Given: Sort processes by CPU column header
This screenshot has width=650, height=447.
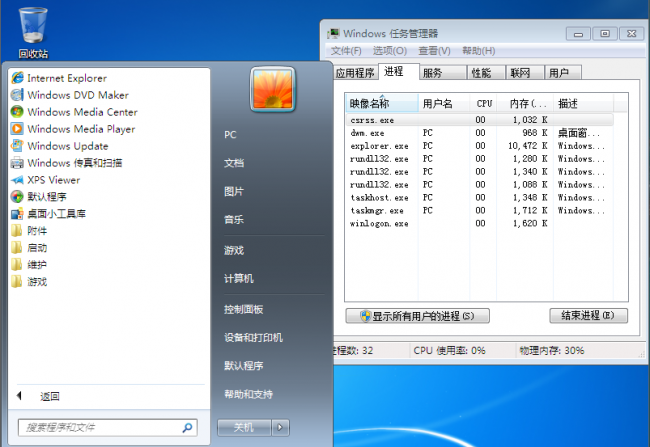Looking at the screenshot, I should pos(483,103).
